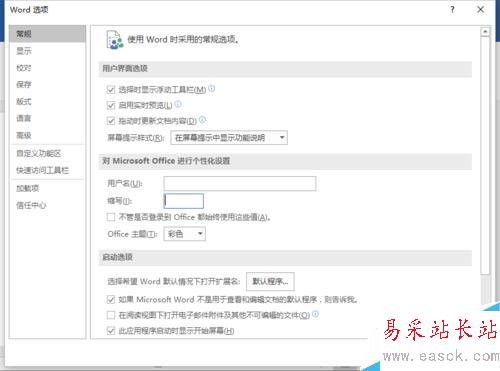Click the general options header icon
Screen dimensions: 500x371
pyautogui.click(x=115, y=40)
